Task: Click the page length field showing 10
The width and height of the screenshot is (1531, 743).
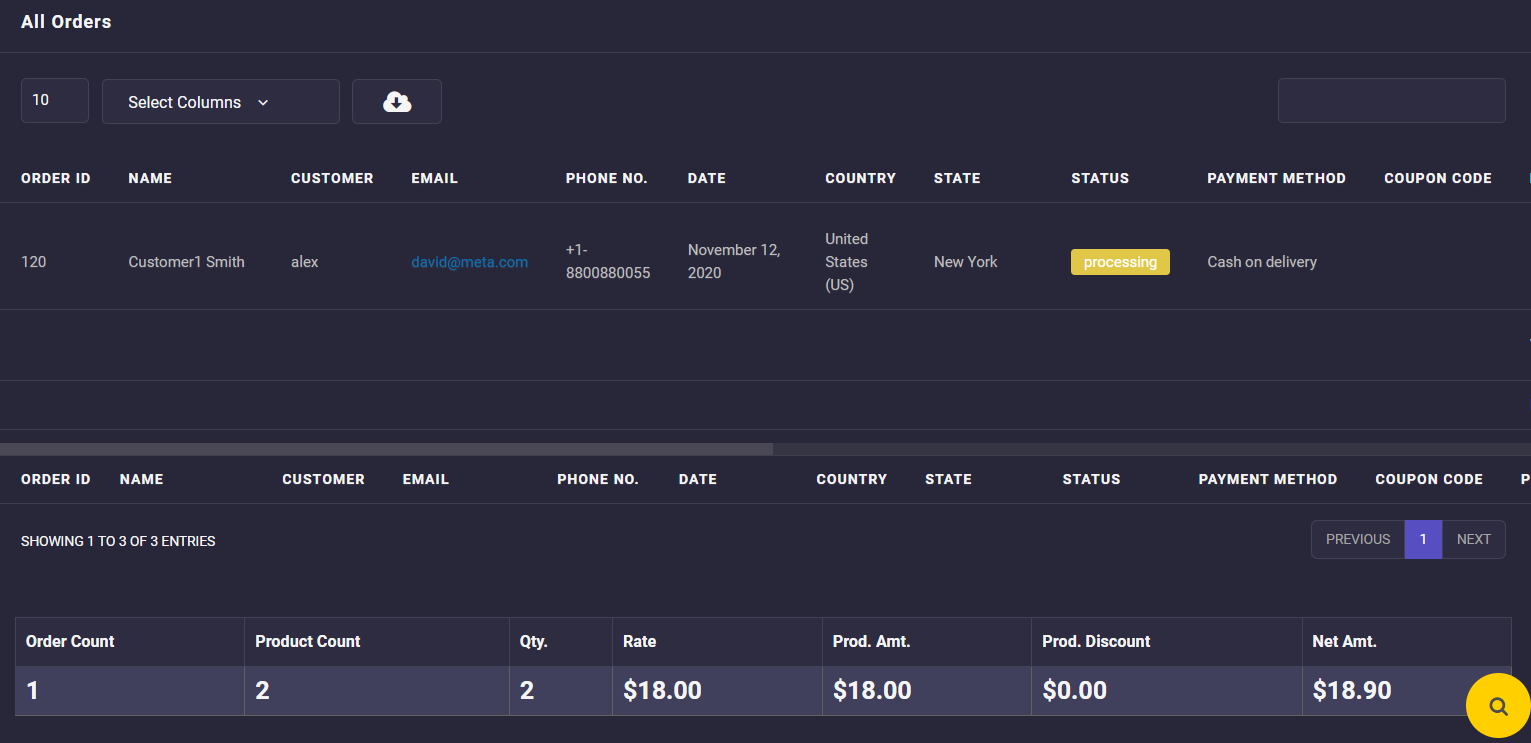Action: point(55,101)
